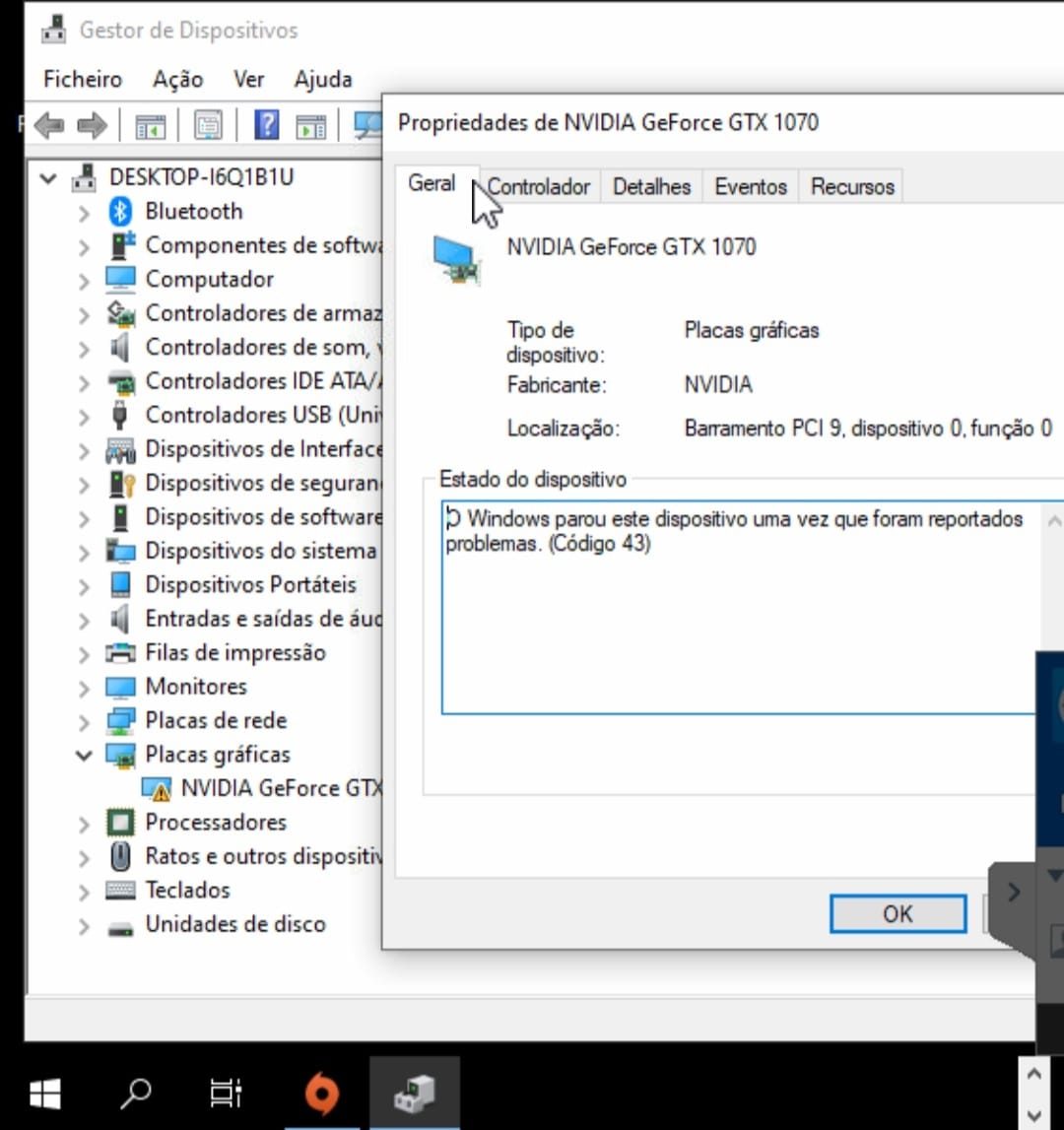Click the NVIDIA GeForce GTX 1070 device icon in dialog
The height and width of the screenshot is (1130, 1064).
click(x=455, y=260)
